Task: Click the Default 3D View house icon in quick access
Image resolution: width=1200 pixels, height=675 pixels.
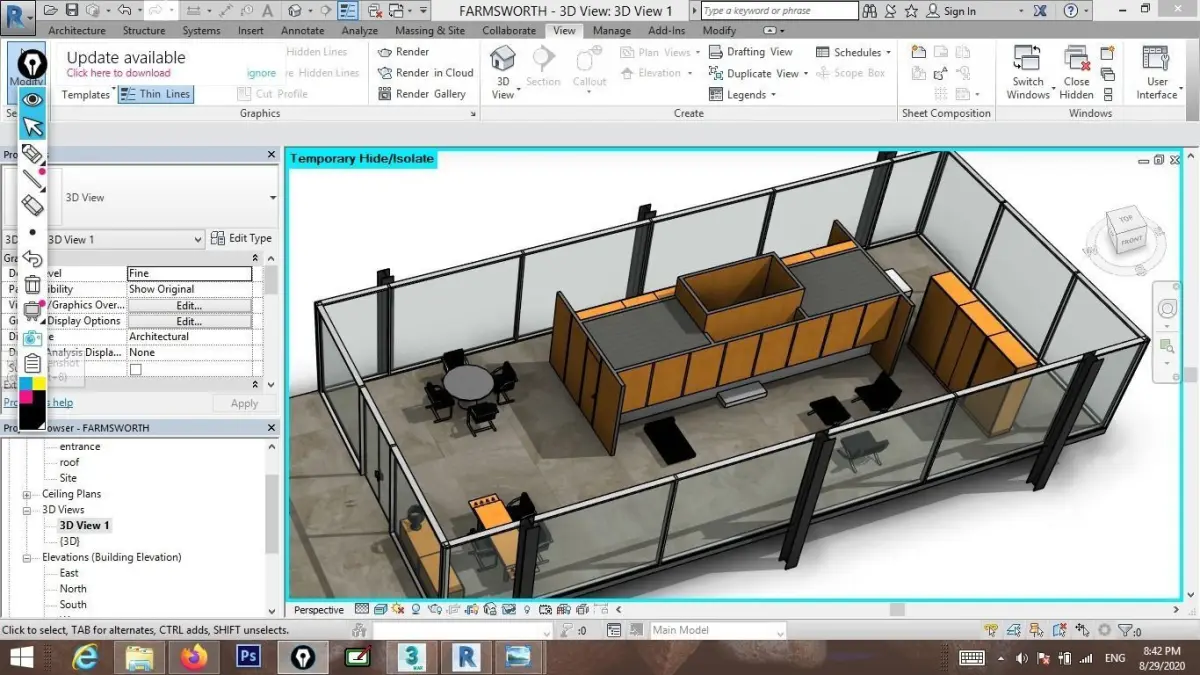Action: pos(294,10)
